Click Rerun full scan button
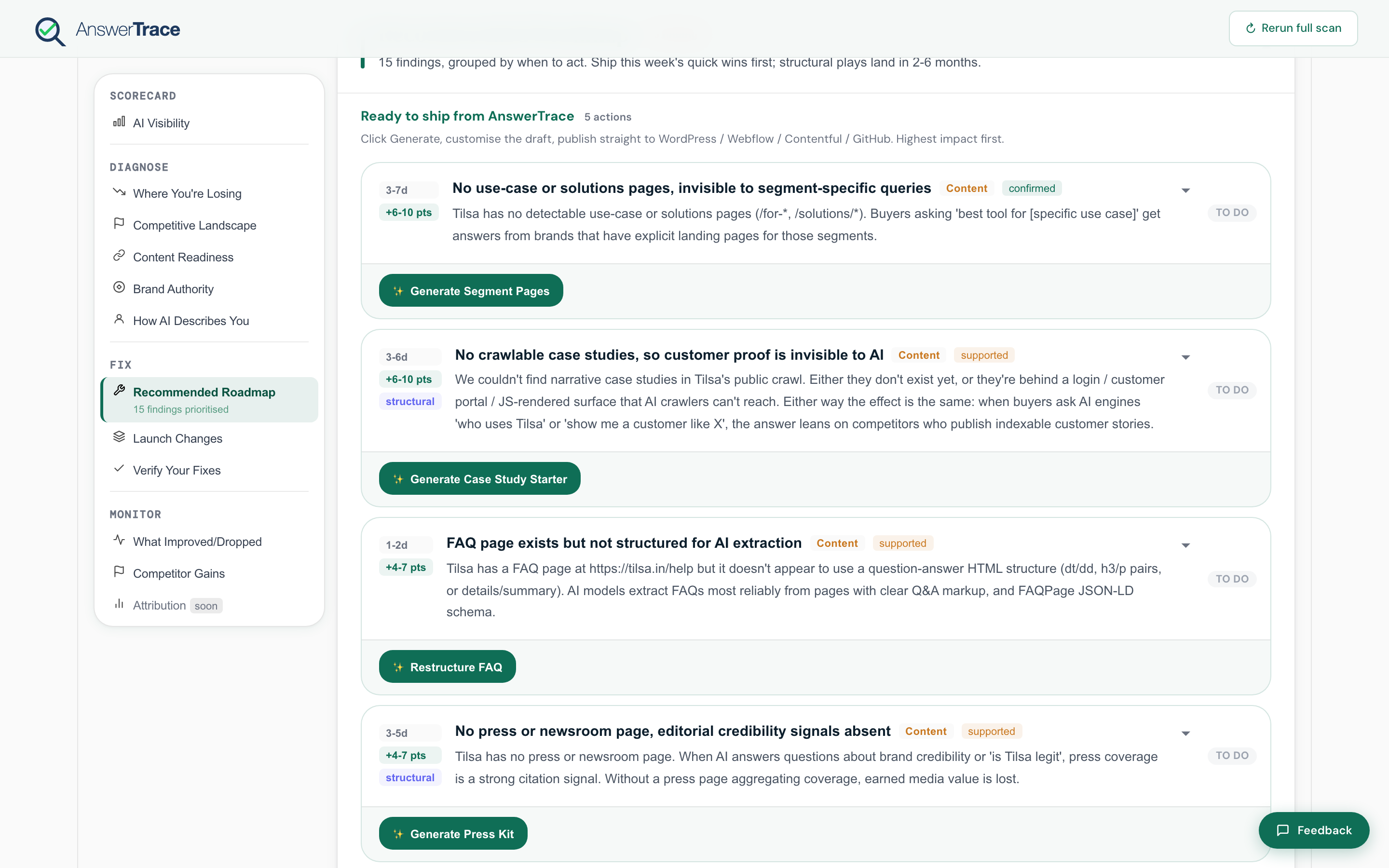 click(1293, 28)
